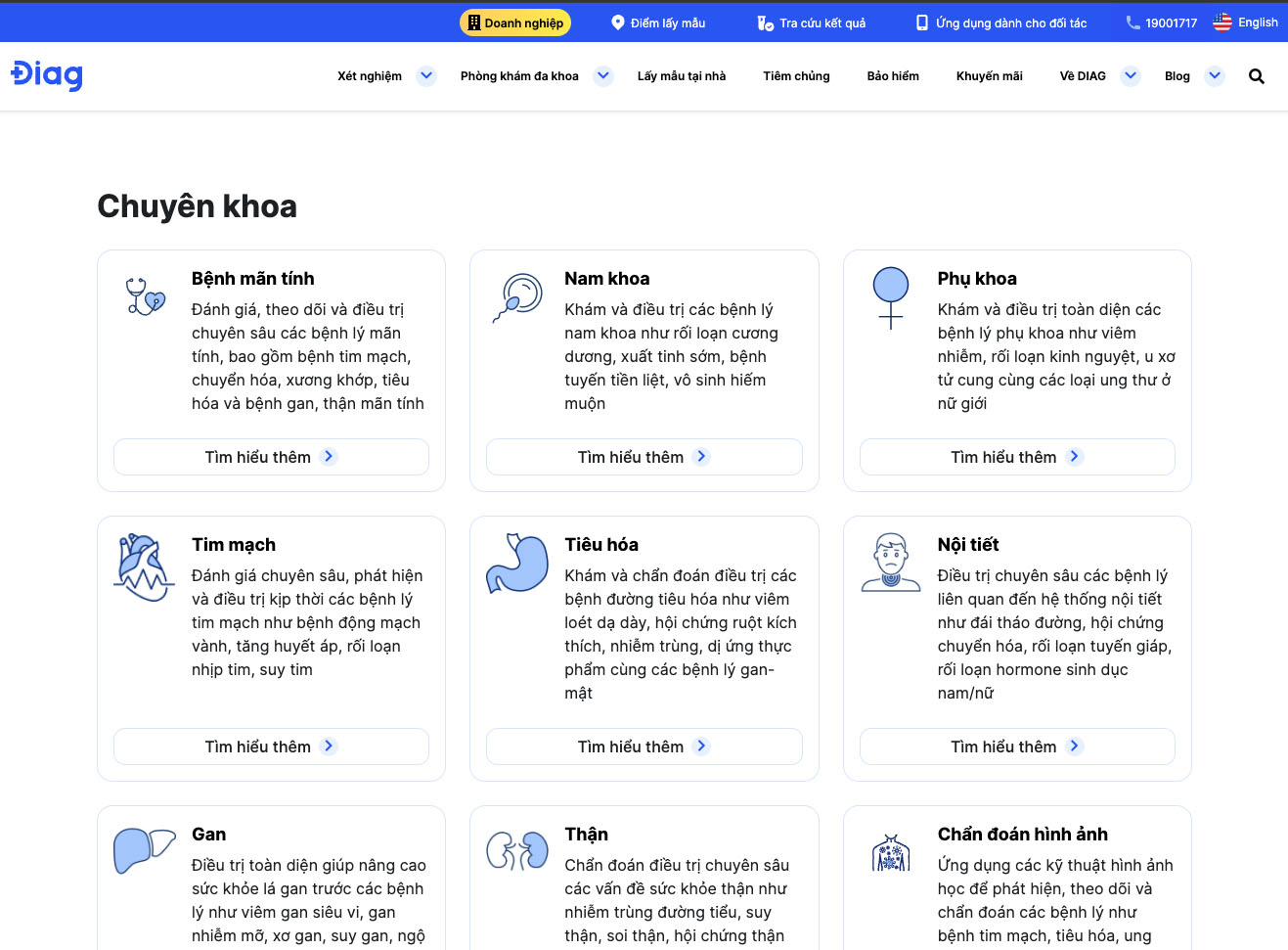Click the heart icon for Tim mạch
1288x950 pixels.
click(144, 567)
